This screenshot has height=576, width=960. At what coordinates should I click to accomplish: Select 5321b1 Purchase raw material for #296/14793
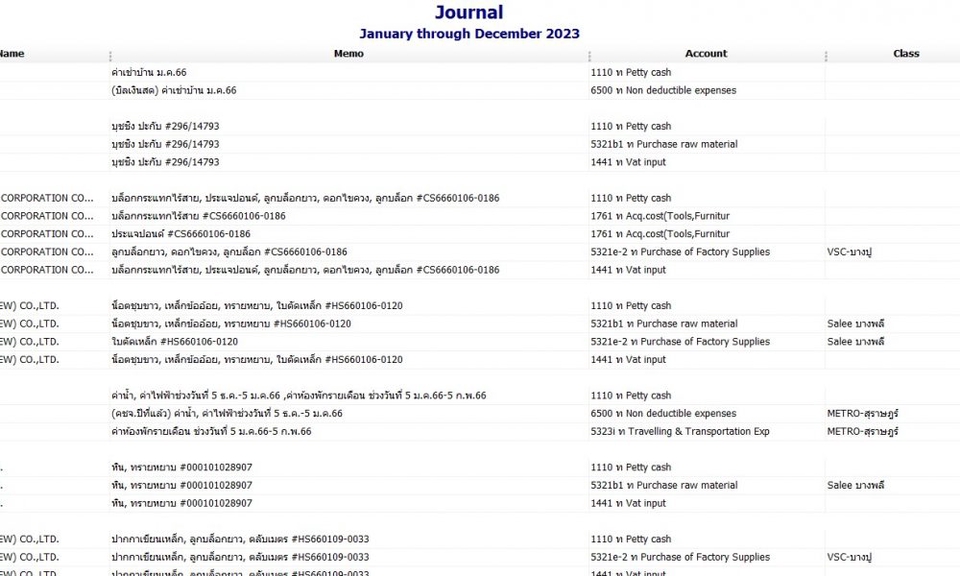pyautogui.click(x=664, y=144)
